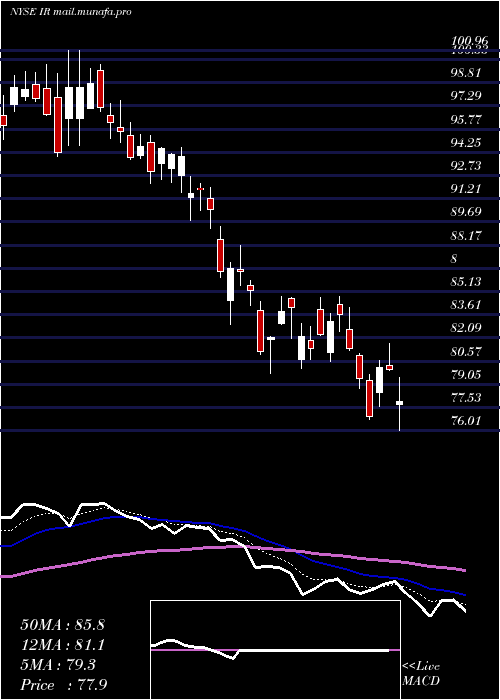500x700 pixels.
Task: Select the 92.73 price axis label
Action: click(466, 166)
